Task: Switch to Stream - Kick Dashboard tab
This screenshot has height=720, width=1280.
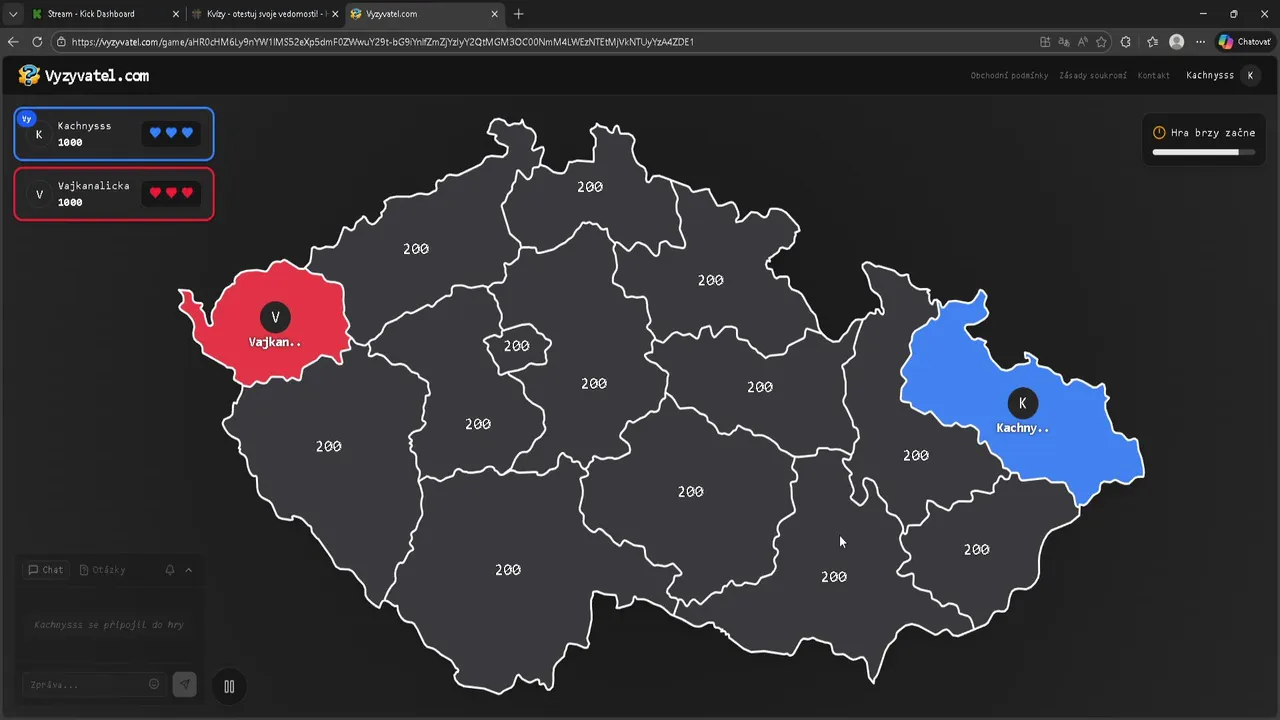Action: [104, 14]
